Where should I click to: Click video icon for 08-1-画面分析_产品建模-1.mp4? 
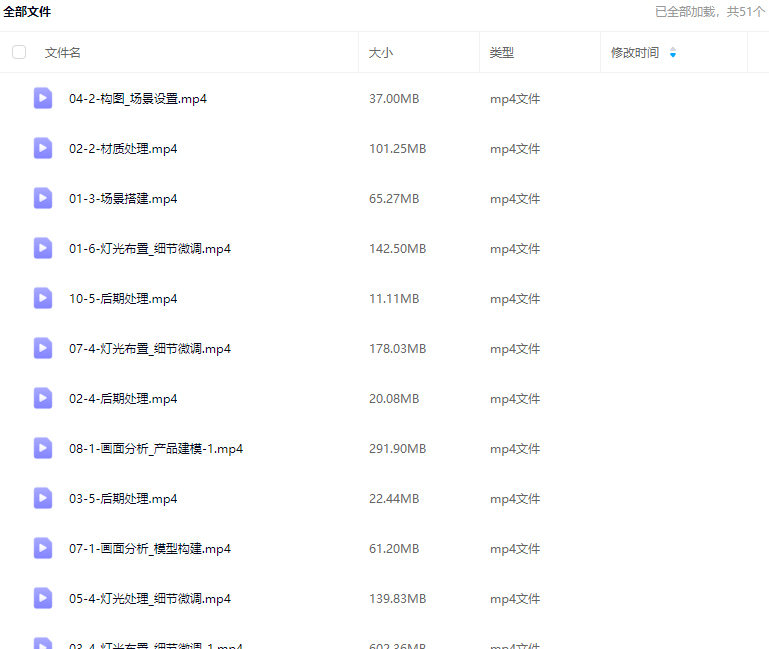click(x=43, y=448)
